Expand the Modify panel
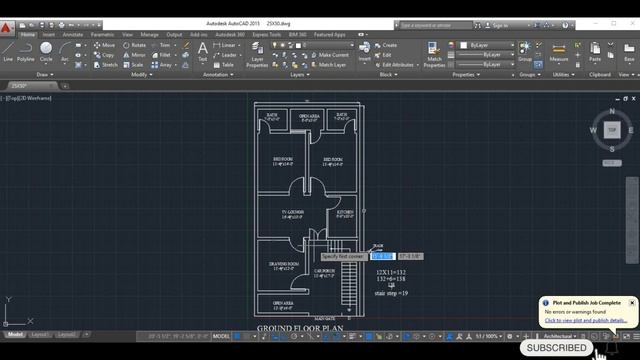 [142, 75]
